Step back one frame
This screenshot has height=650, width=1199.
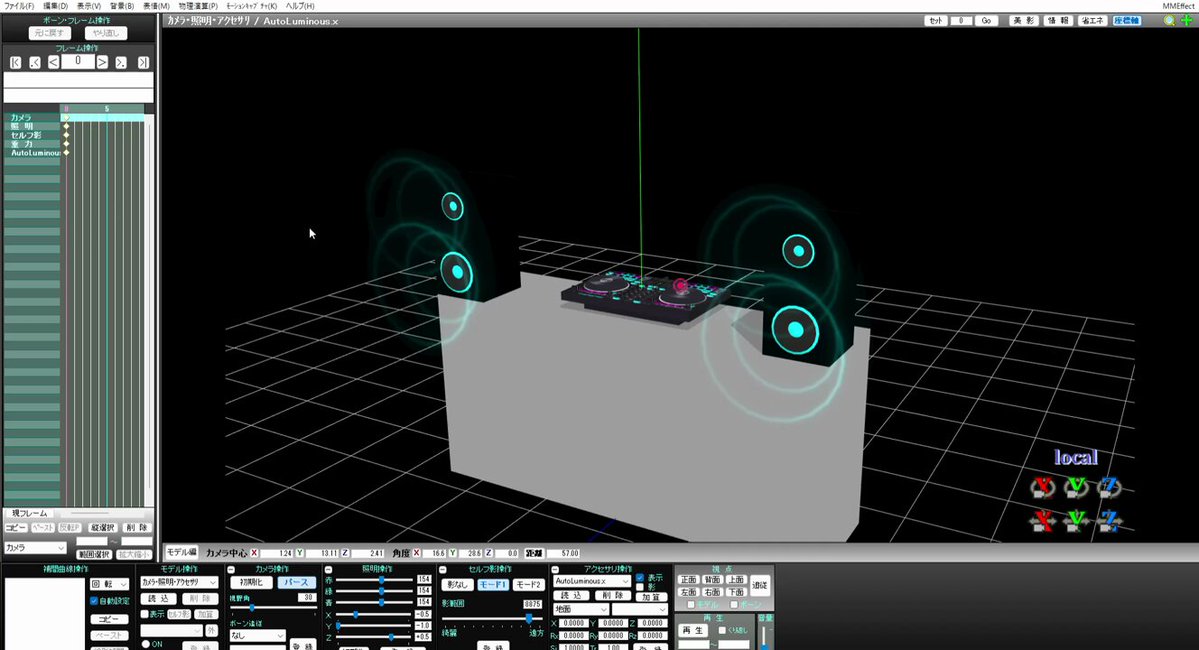(x=54, y=63)
